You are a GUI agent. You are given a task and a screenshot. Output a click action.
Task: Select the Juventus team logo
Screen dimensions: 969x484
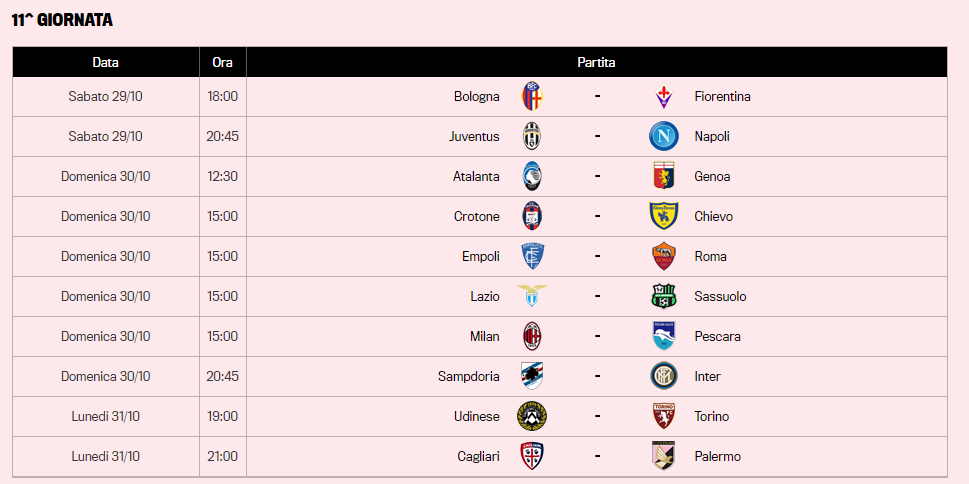click(x=531, y=136)
